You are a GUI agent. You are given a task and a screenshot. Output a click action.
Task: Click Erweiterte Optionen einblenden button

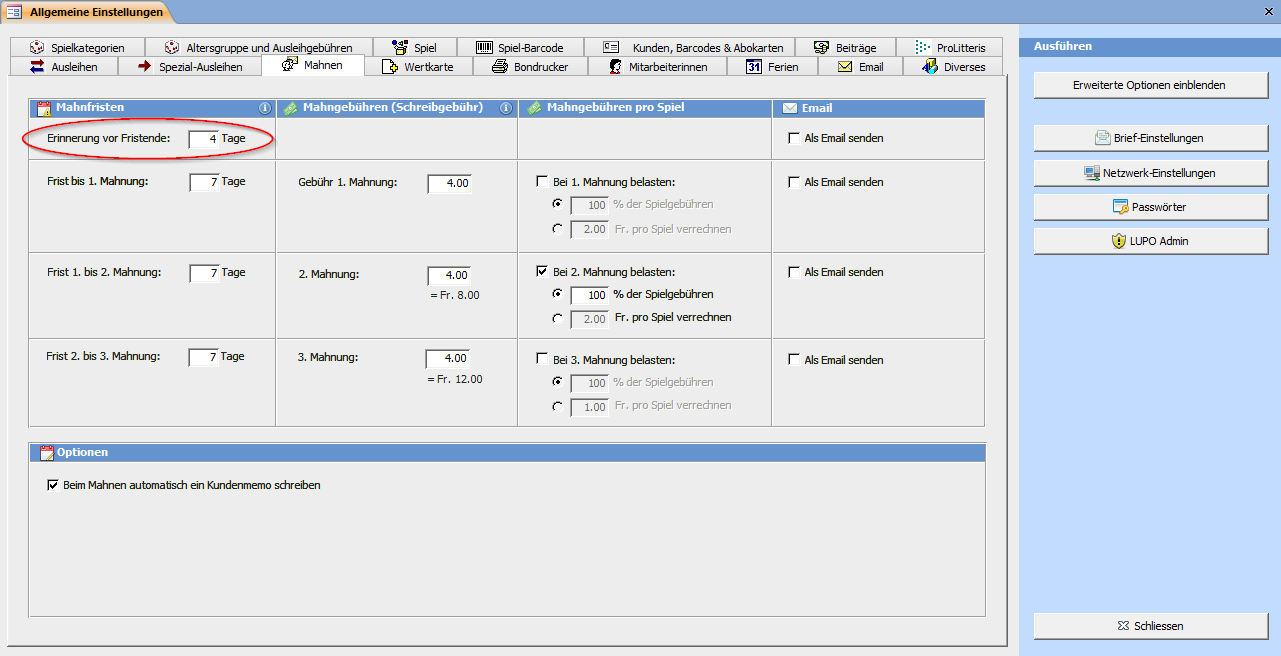pyautogui.click(x=1151, y=85)
